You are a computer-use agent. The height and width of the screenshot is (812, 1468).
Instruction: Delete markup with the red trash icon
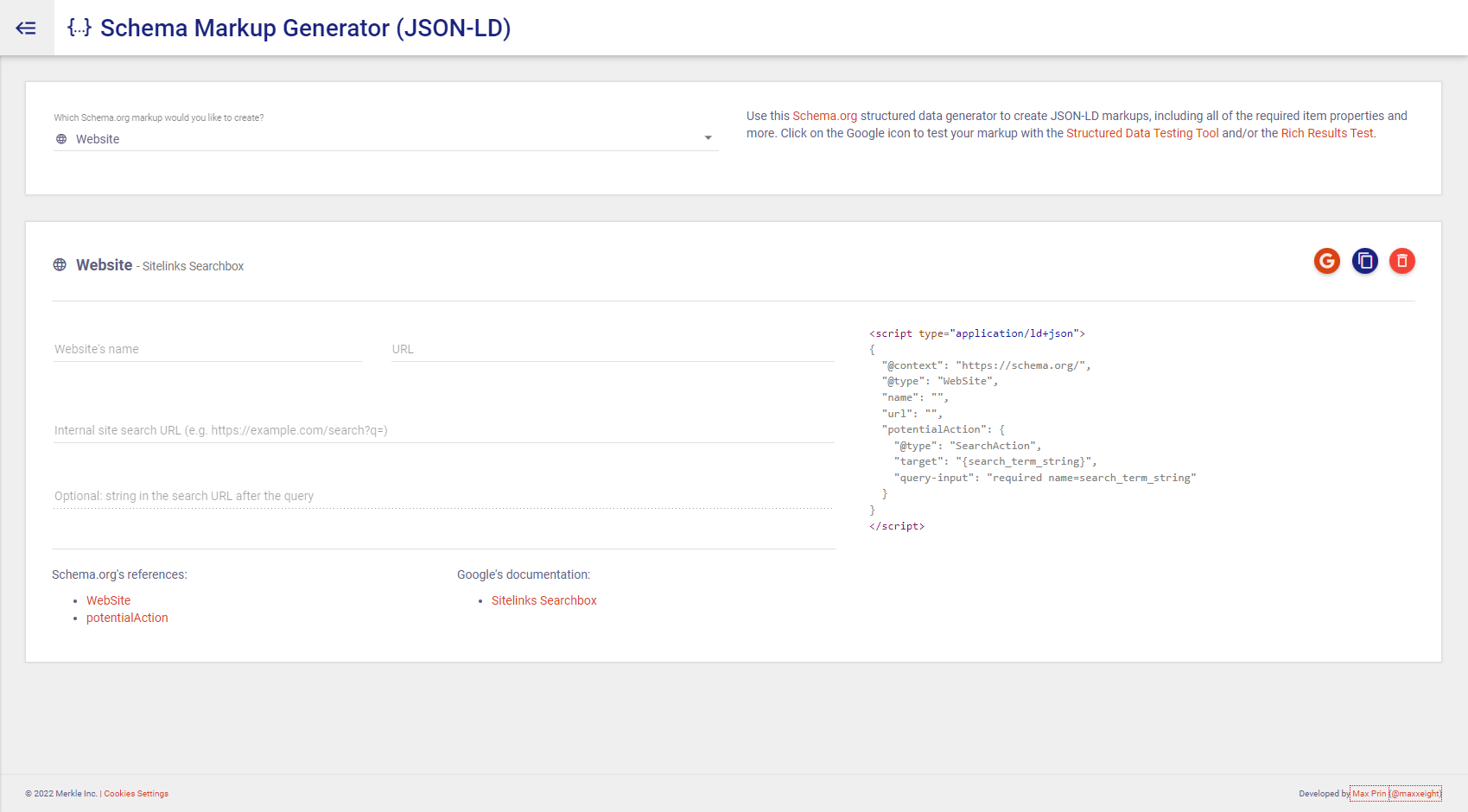(1402, 261)
